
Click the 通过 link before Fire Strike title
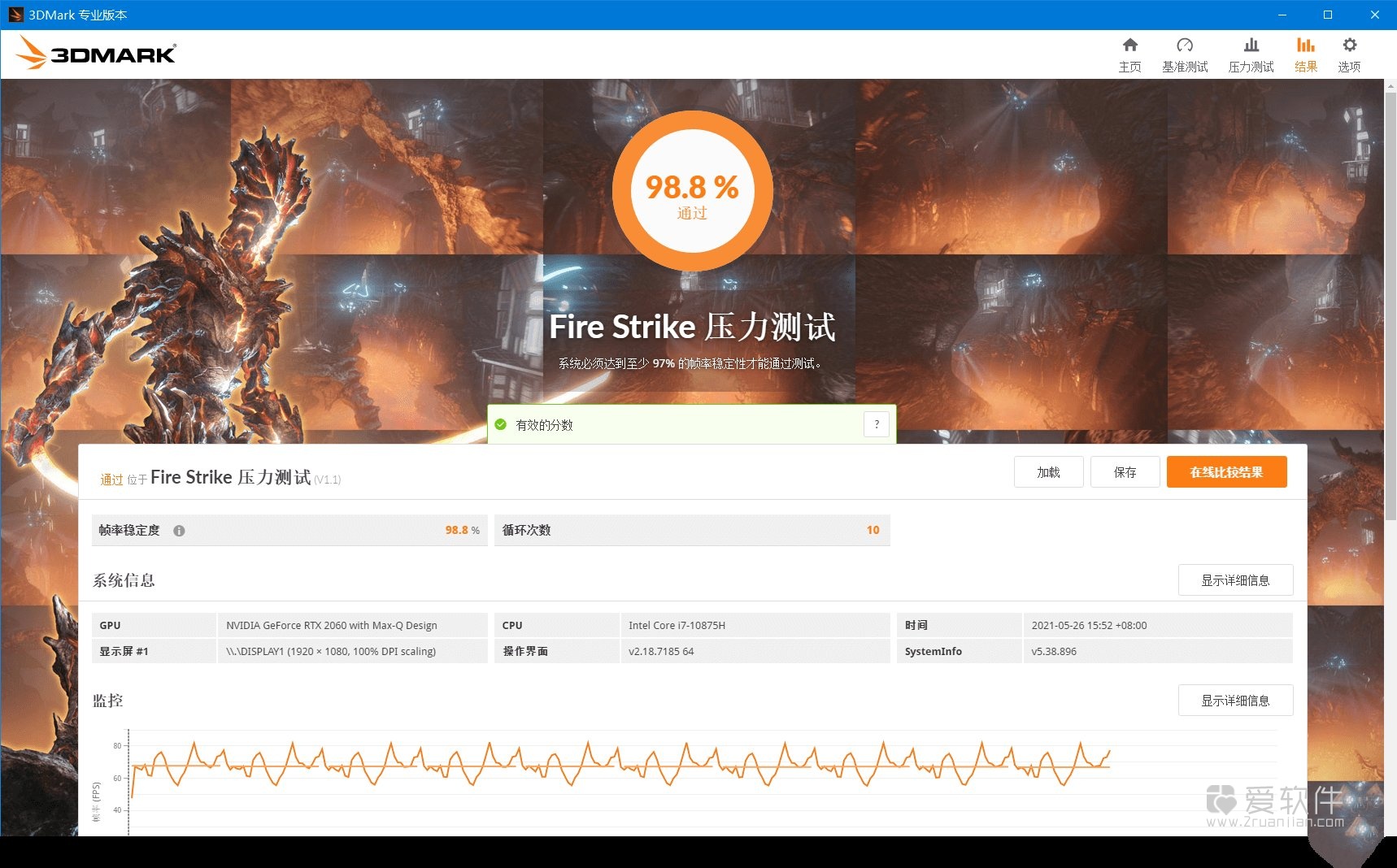click(x=111, y=480)
